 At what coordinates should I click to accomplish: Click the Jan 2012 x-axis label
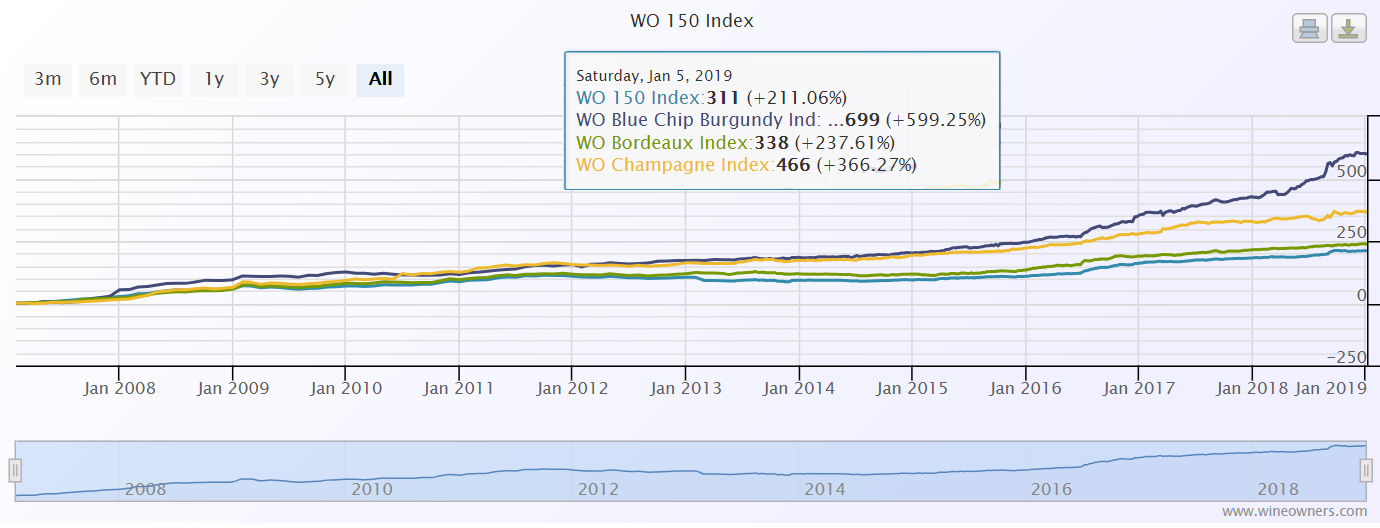click(572, 388)
